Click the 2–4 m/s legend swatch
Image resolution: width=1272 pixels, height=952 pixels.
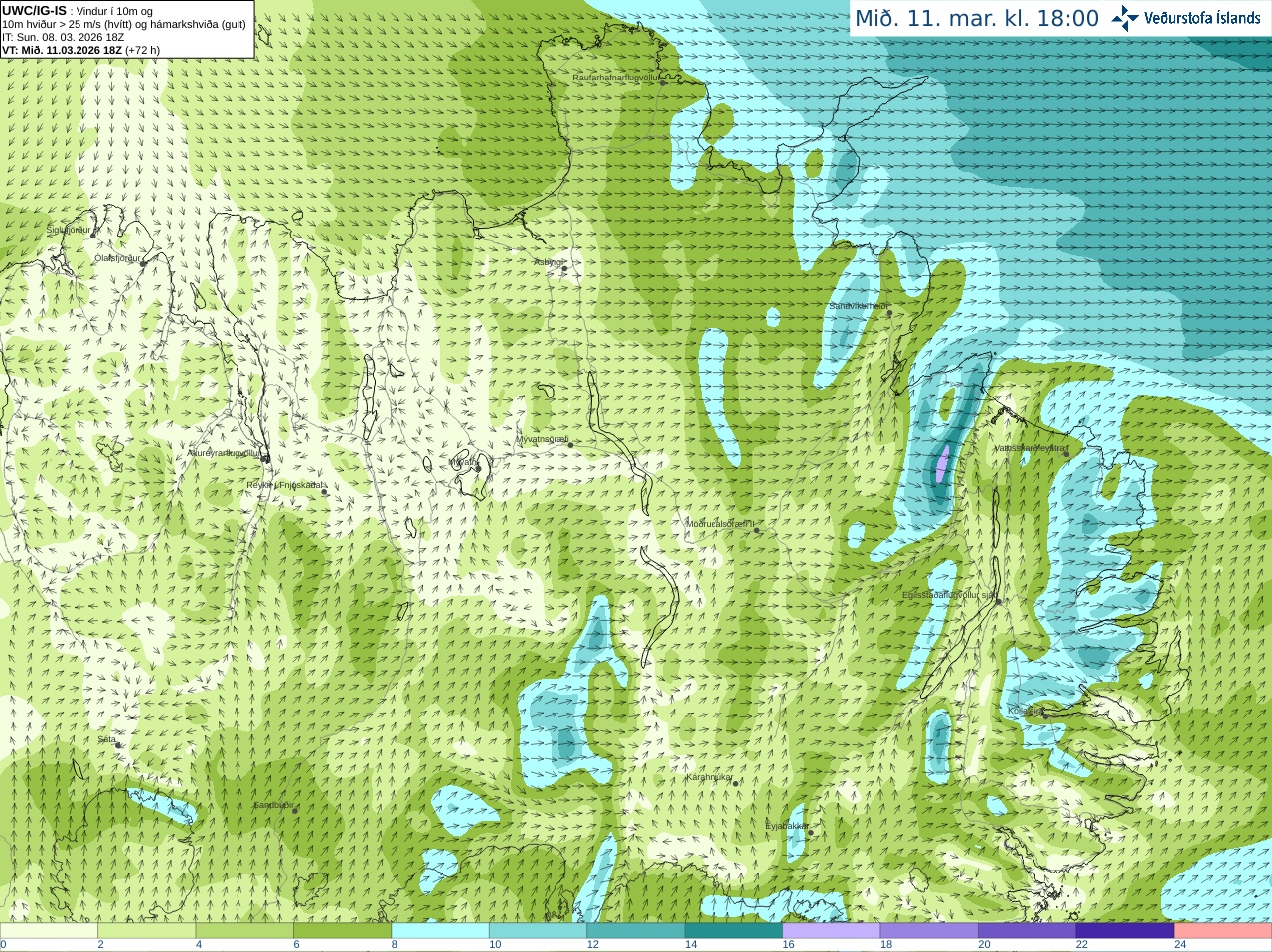147,931
